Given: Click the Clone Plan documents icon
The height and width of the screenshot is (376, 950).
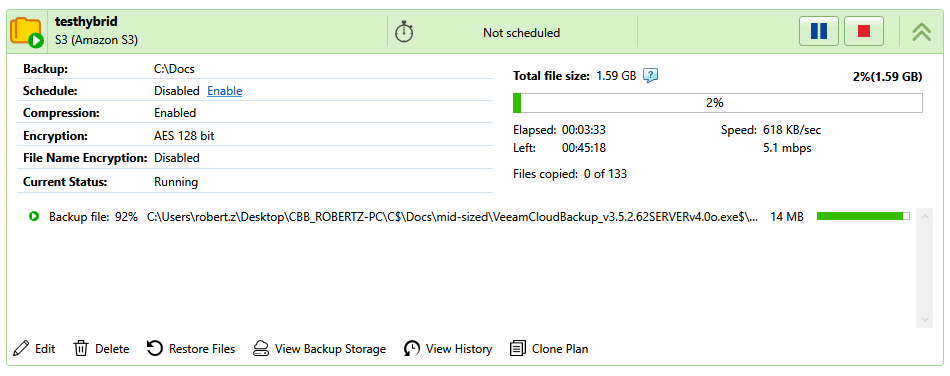Looking at the screenshot, I should 518,348.
